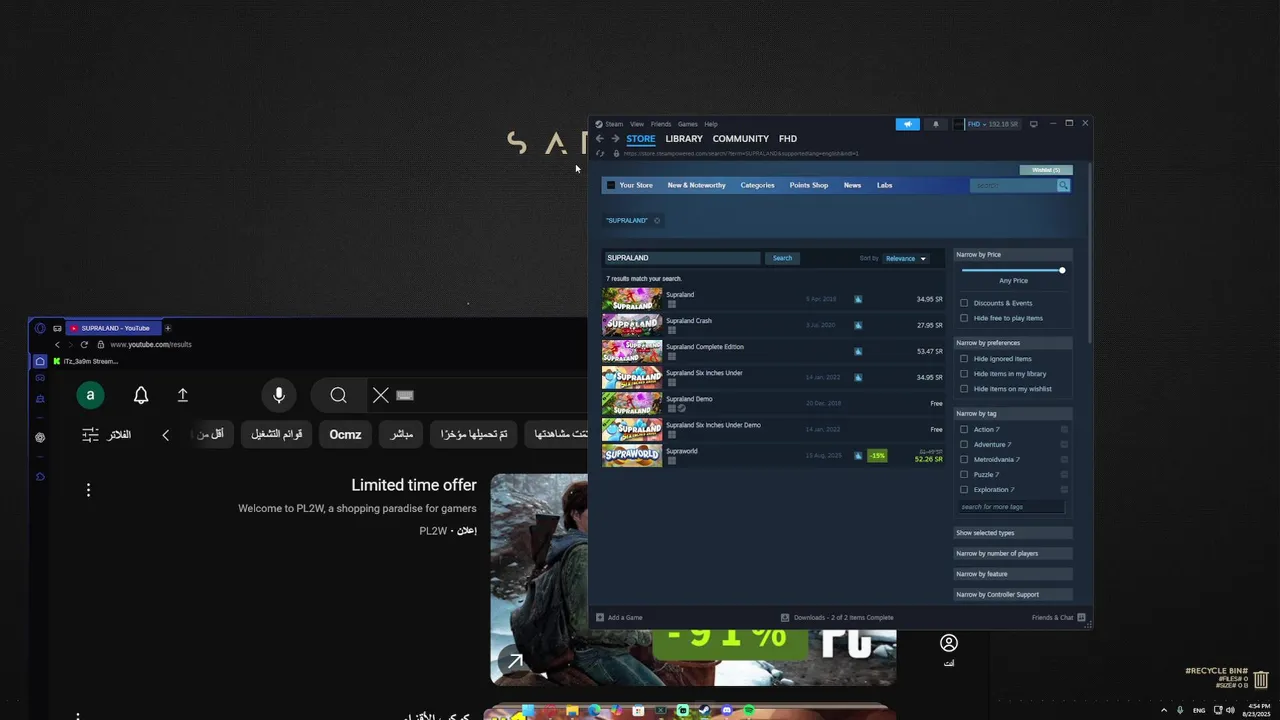1280x720 pixels.
Task: Switch Steam to Big Picture mode
Action: point(1033,124)
